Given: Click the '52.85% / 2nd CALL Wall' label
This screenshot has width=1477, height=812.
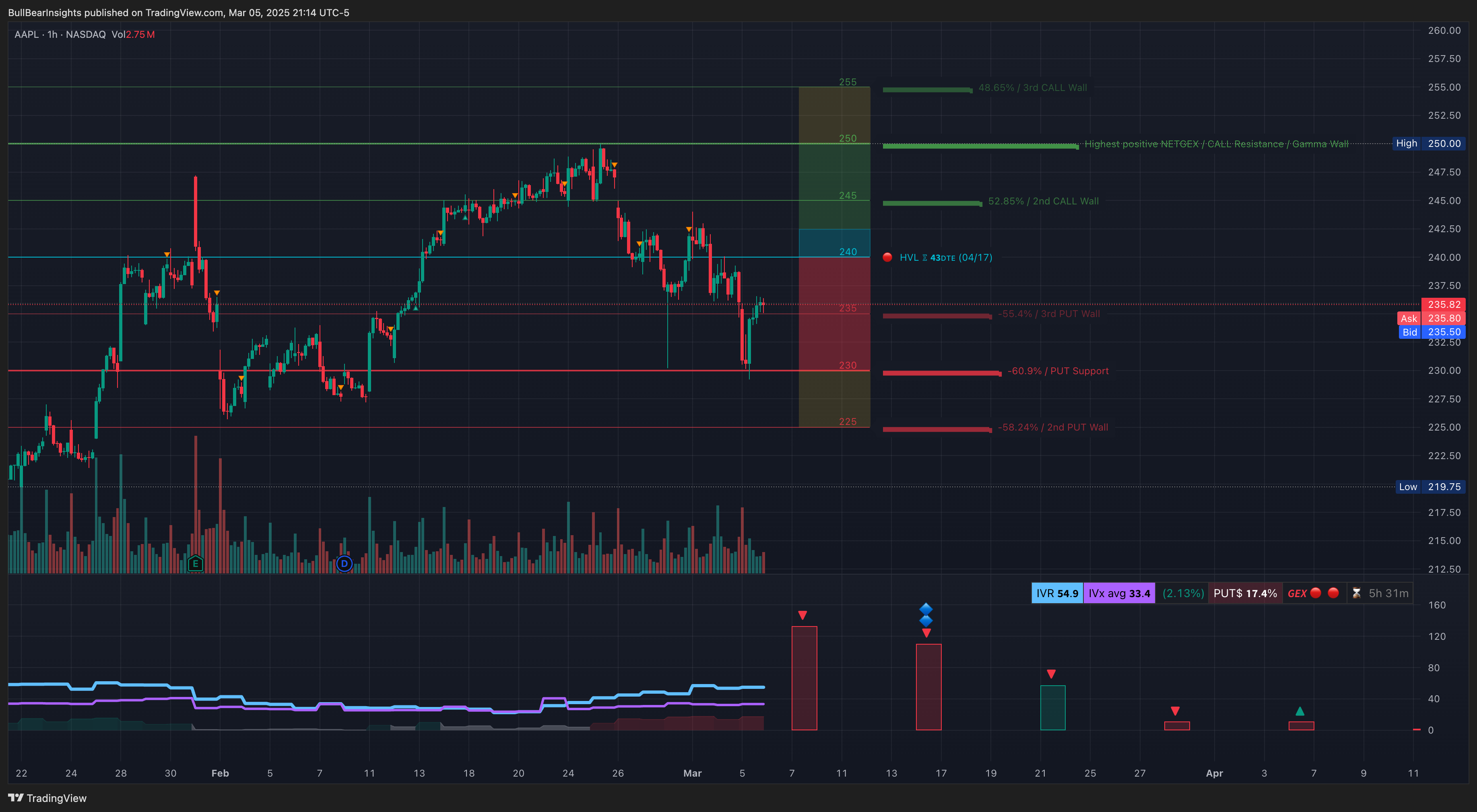Looking at the screenshot, I should pyautogui.click(x=1043, y=201).
